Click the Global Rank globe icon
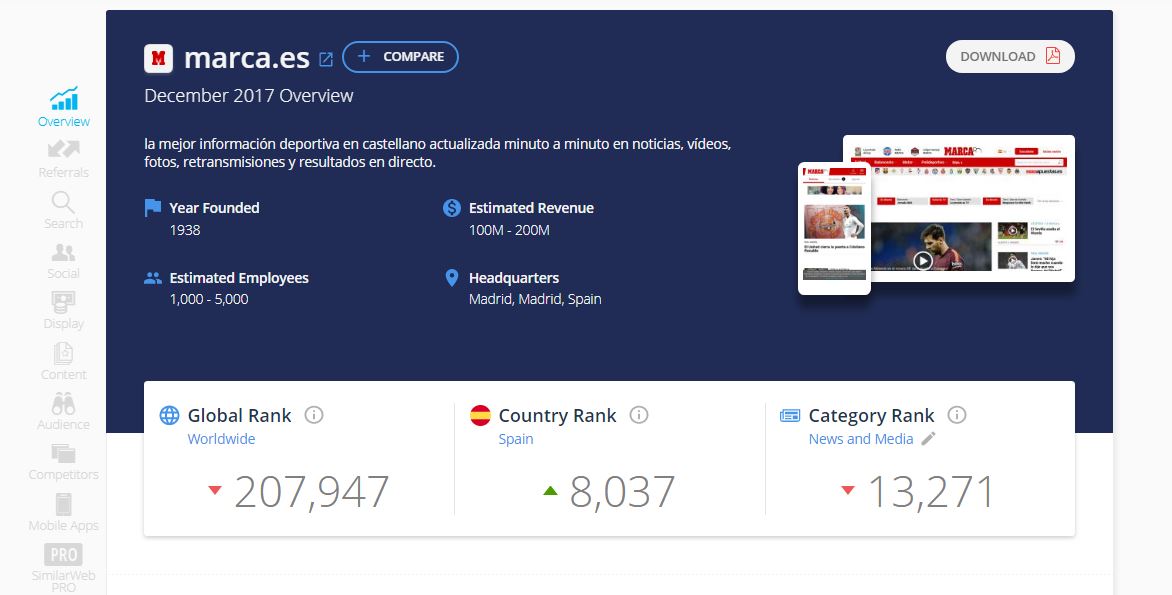 (170, 415)
